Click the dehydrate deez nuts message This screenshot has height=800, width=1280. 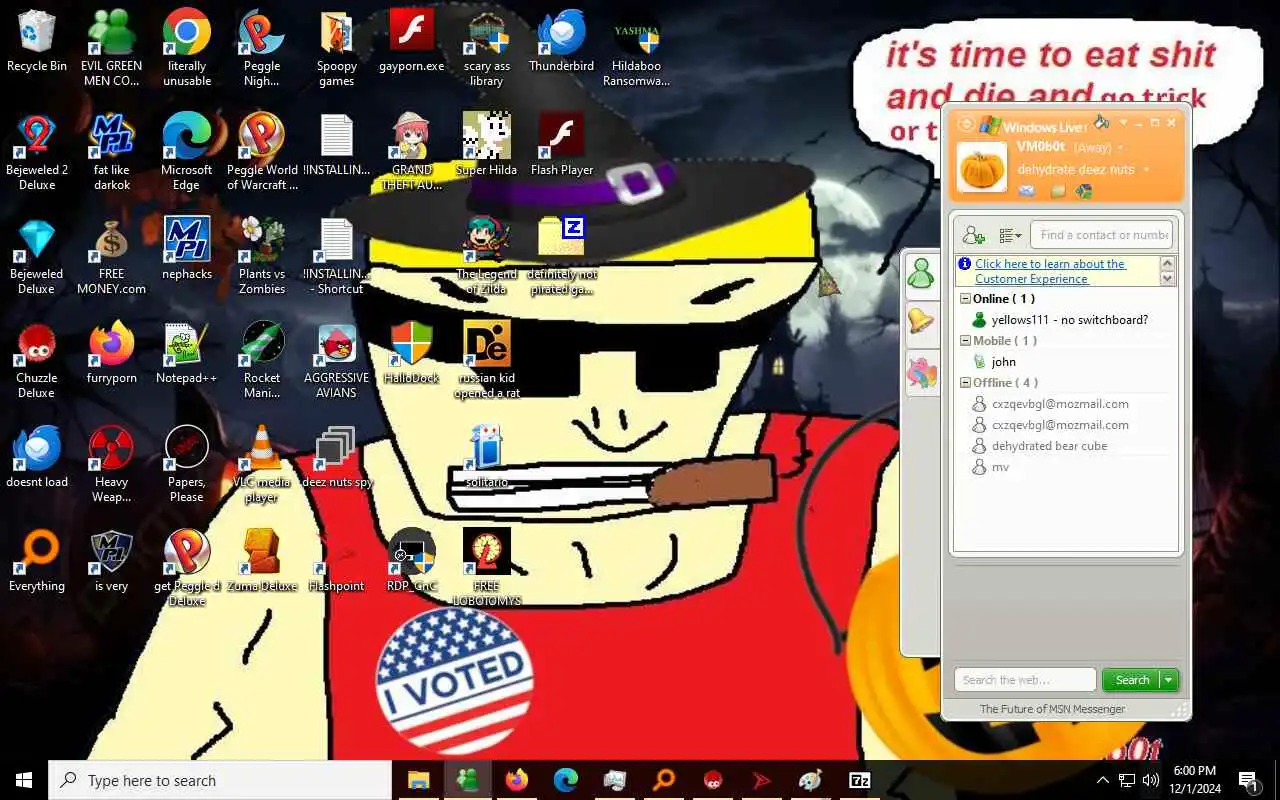point(1076,170)
